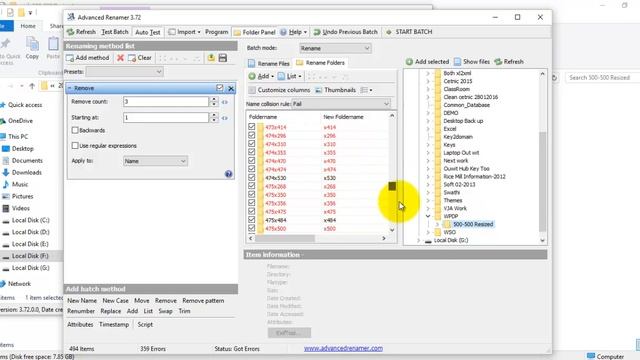Open www.advancedrenamer.com link
Image resolution: width=640 pixels, height=360 pixels.
pyautogui.click(x=343, y=349)
